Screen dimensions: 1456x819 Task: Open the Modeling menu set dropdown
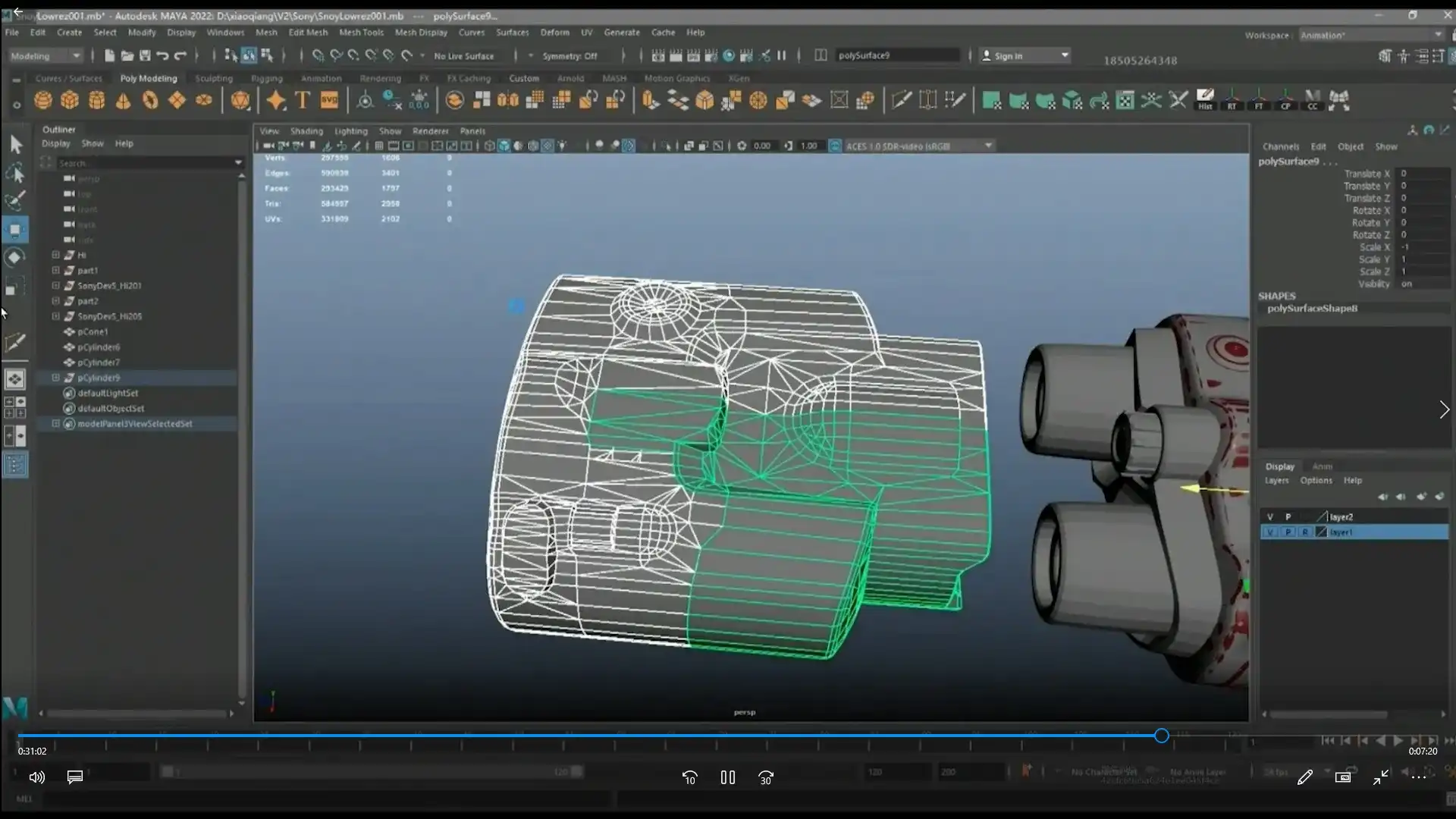point(45,55)
